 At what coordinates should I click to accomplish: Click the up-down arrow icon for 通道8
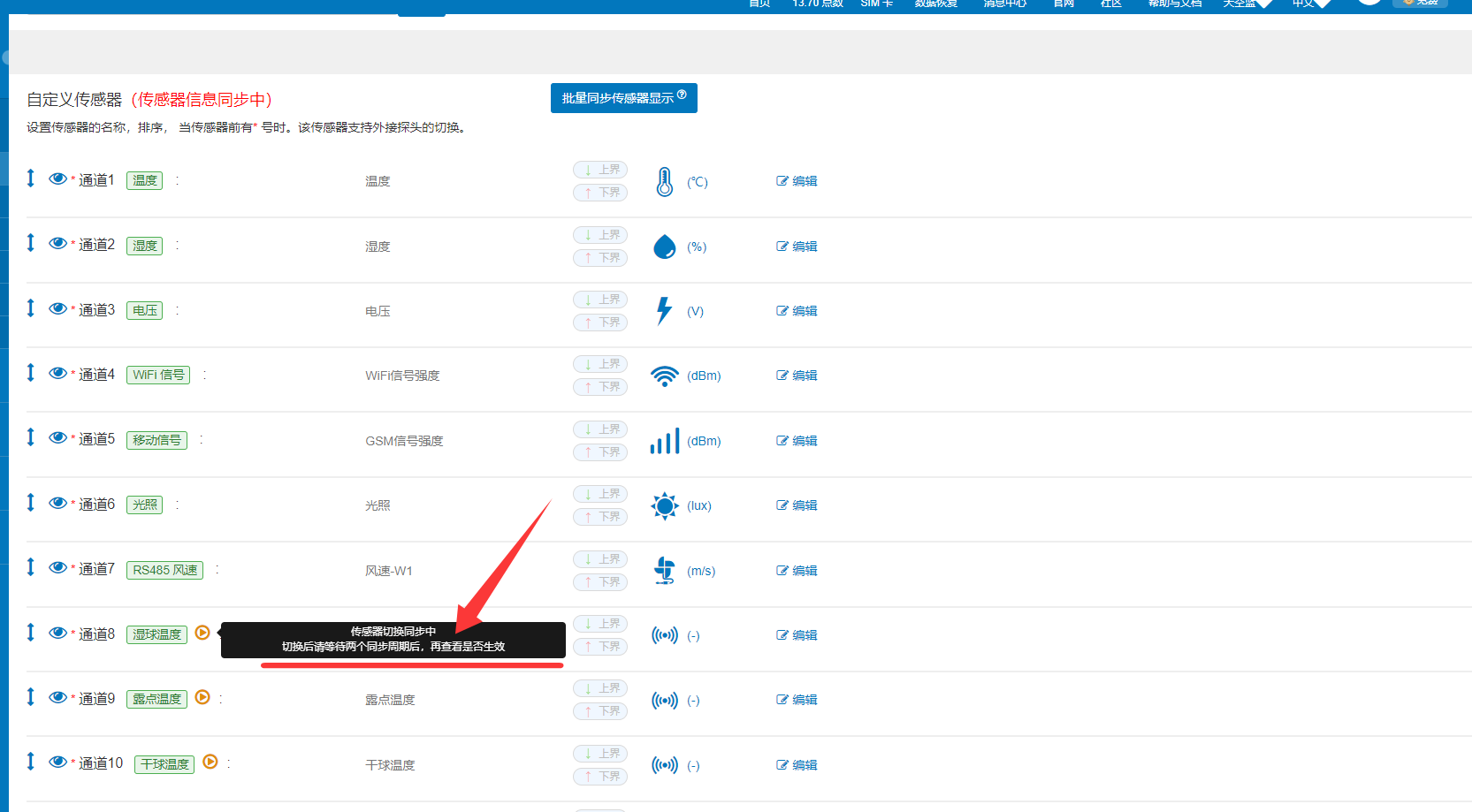(x=31, y=633)
